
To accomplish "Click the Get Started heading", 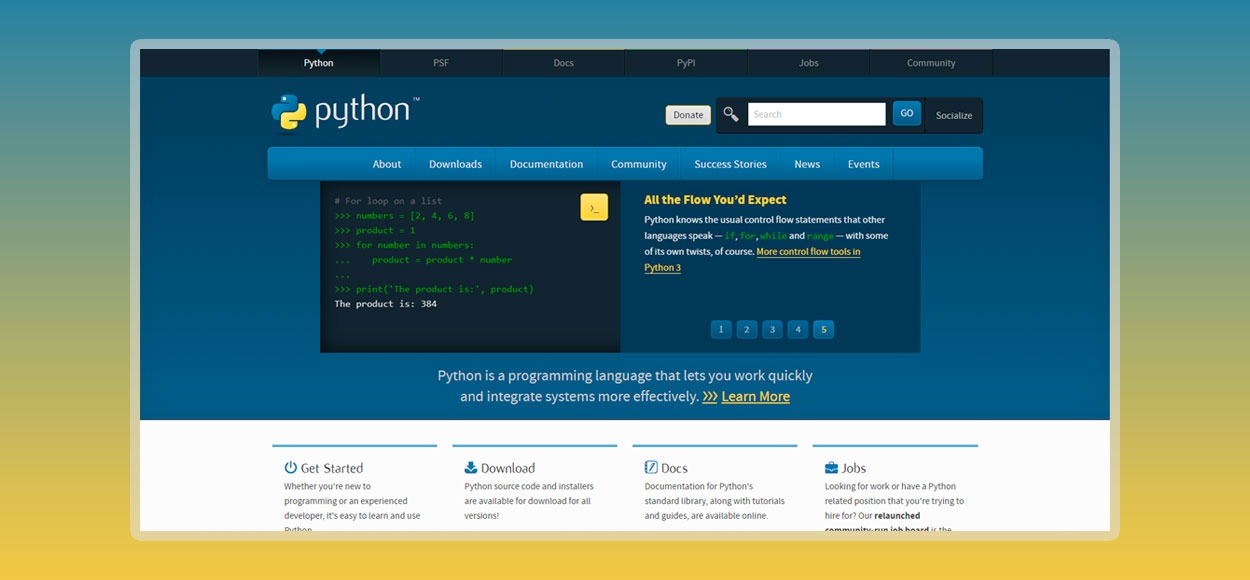I will pyautogui.click(x=332, y=468).
